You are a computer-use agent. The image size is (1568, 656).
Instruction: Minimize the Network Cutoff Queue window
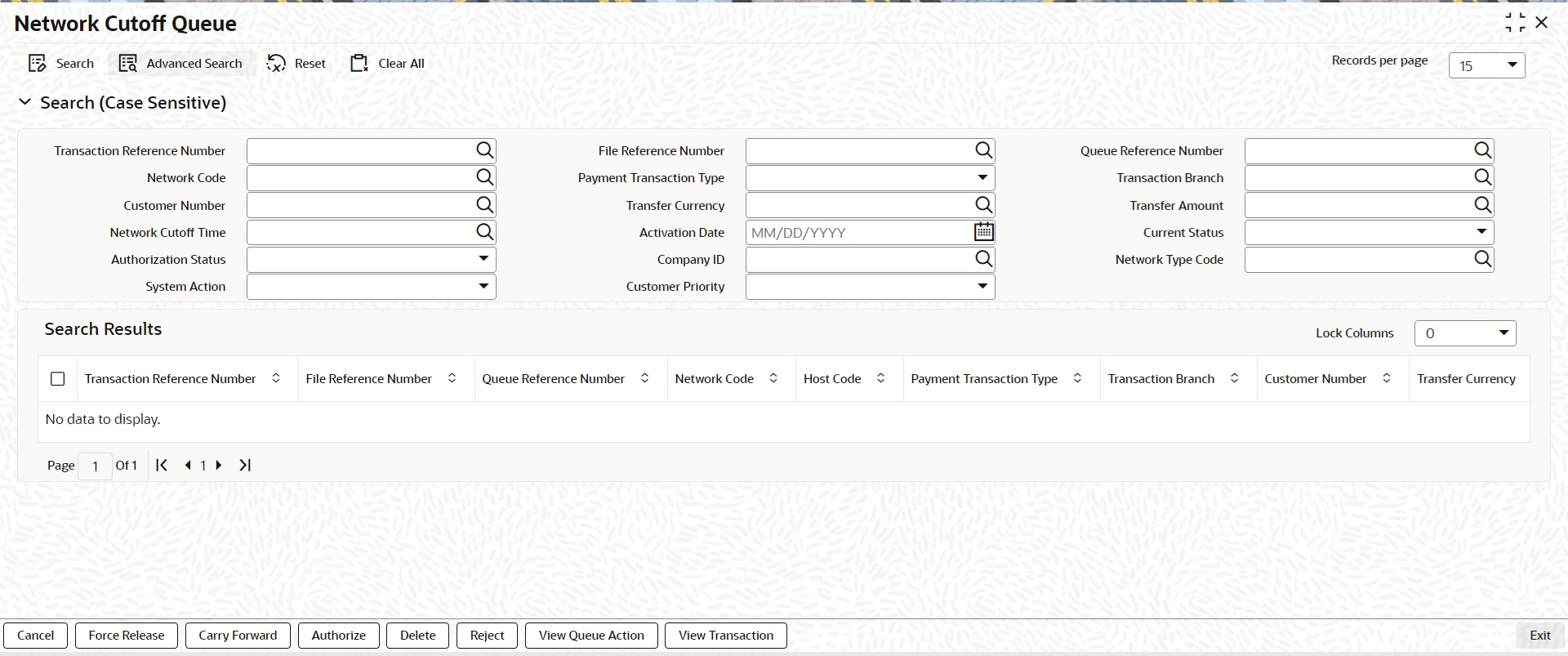(1515, 23)
